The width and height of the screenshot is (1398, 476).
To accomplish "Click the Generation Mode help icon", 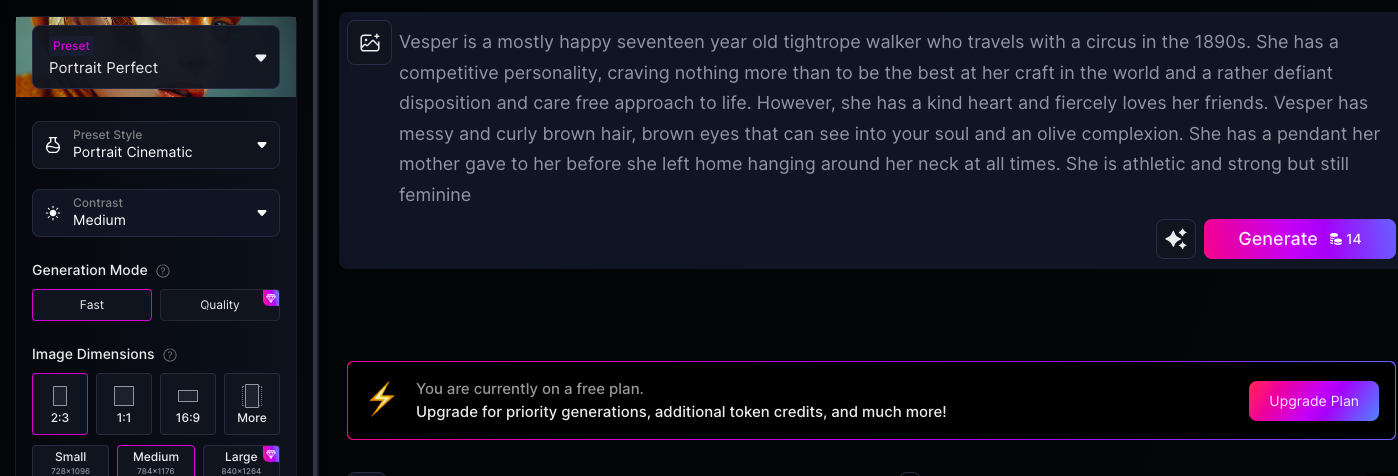I will click(163, 271).
